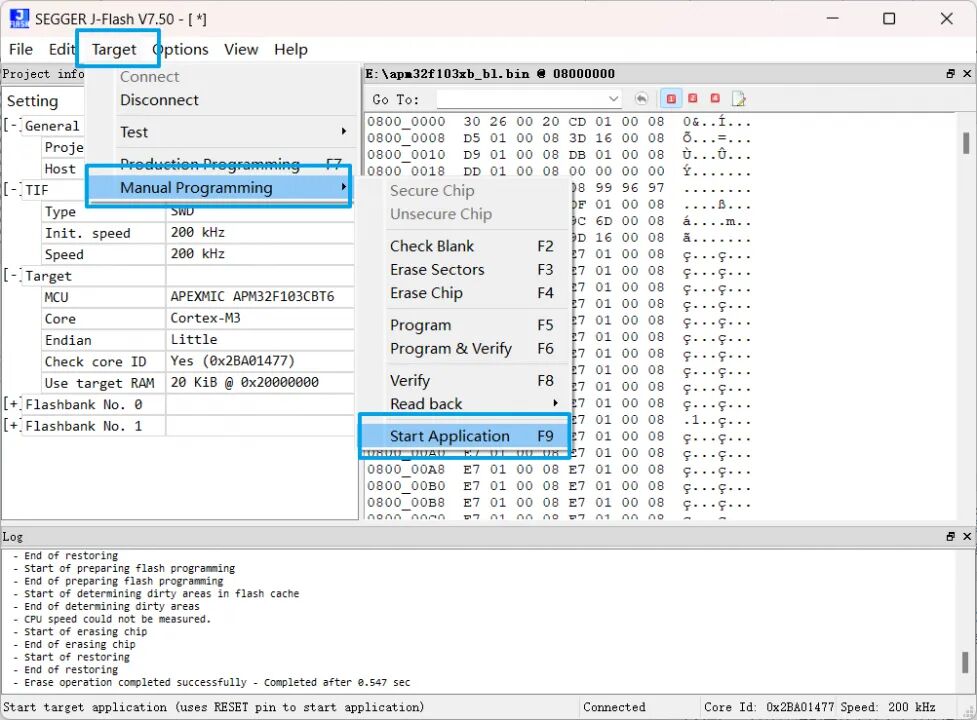Screen dimensions: 977x720
Task: Click Program & Verify option
Action: 450,349
